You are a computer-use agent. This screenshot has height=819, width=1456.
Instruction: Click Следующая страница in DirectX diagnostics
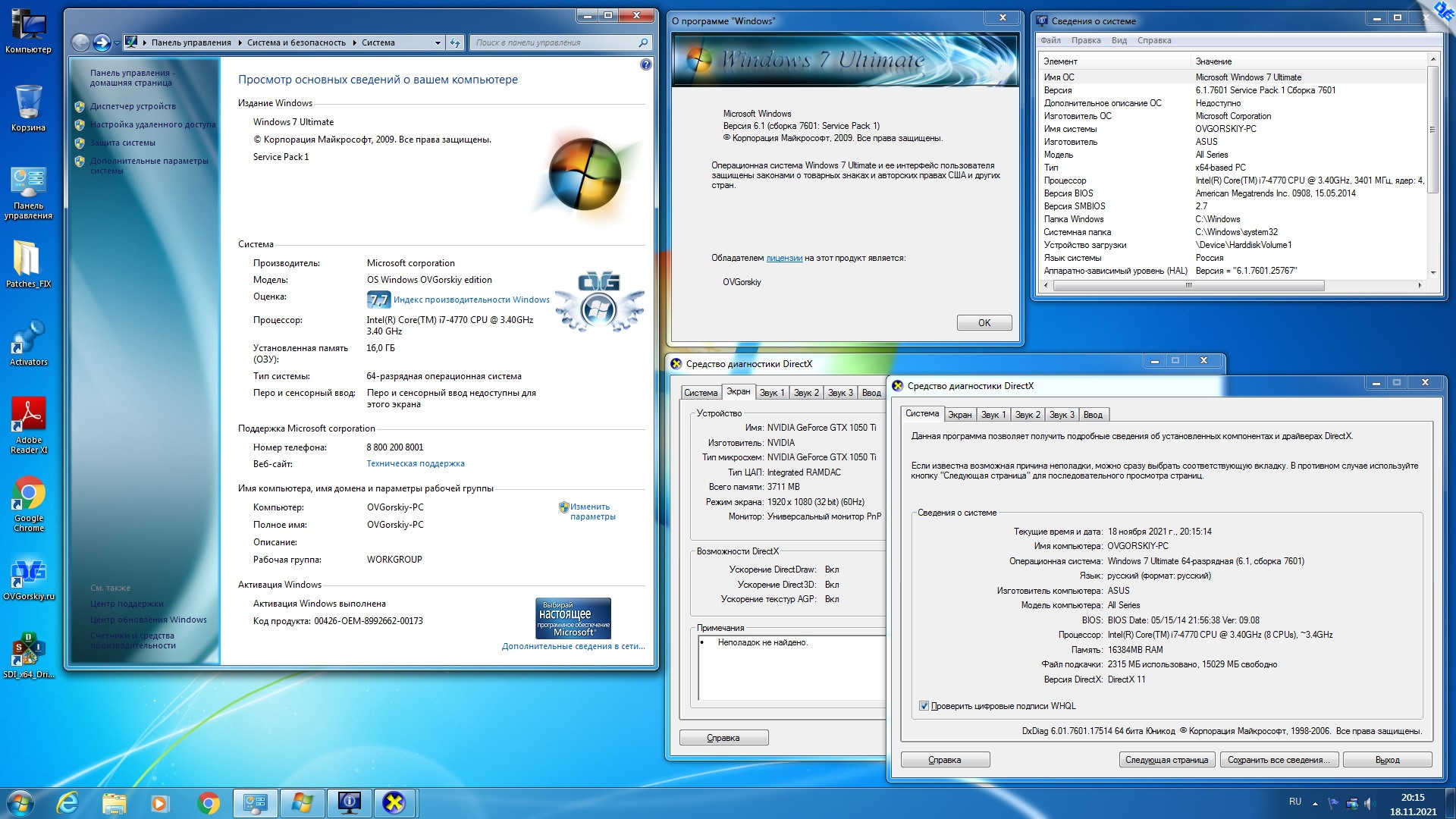pos(1168,760)
